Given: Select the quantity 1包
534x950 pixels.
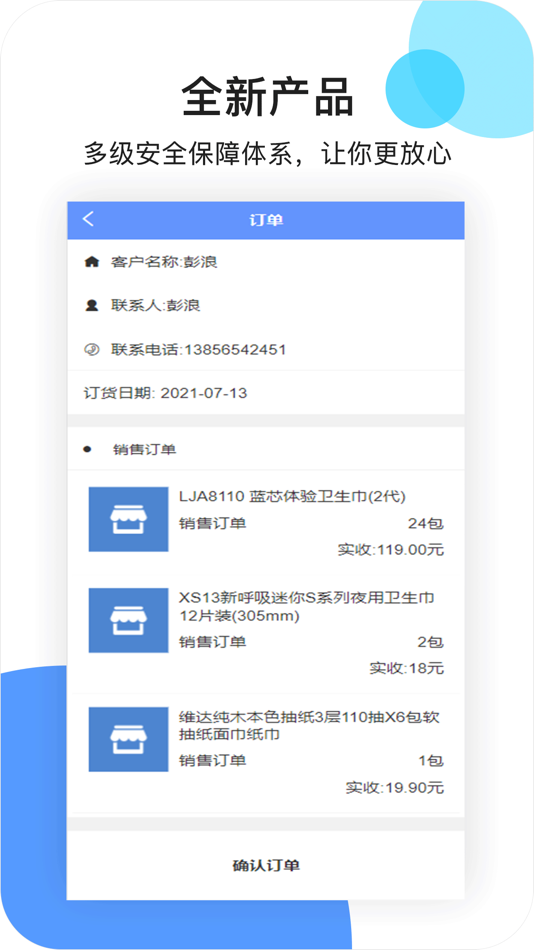Looking at the screenshot, I should (x=431, y=761).
